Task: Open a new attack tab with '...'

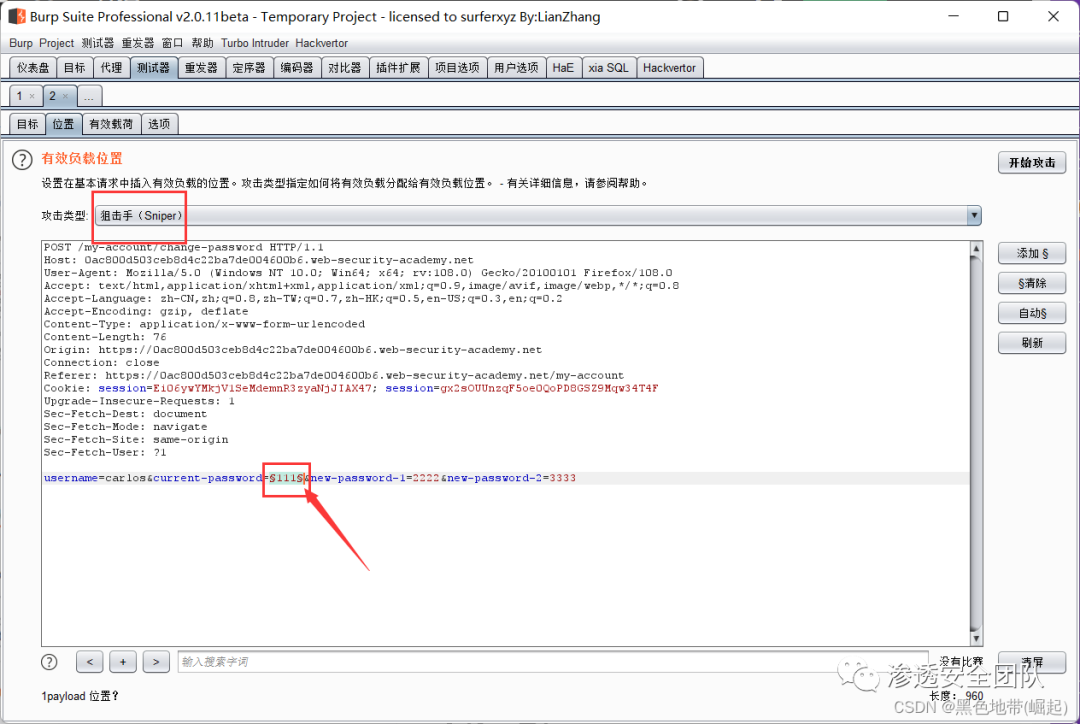Action: 90,96
